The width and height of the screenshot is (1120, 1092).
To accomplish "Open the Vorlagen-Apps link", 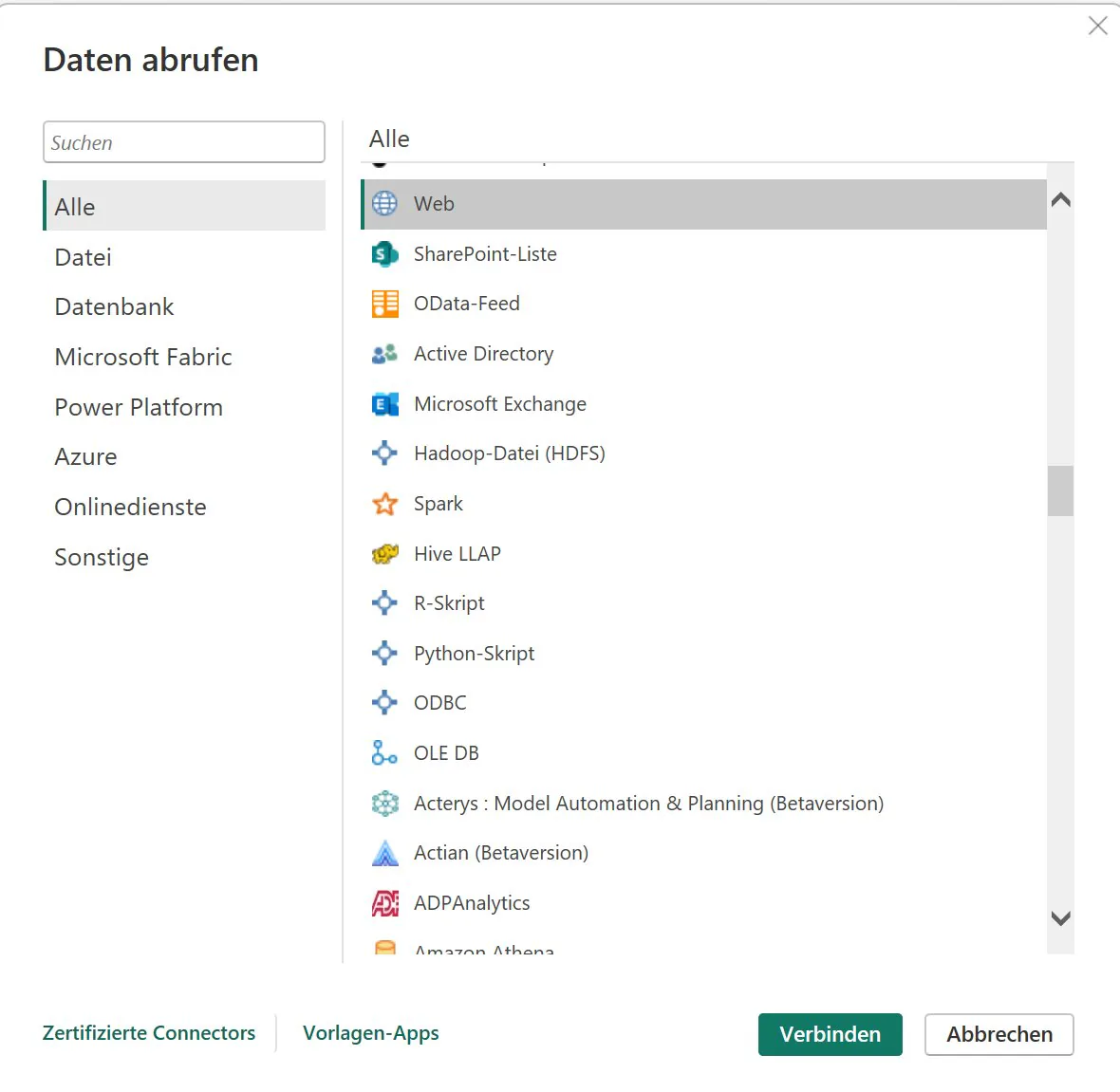I will point(371,1033).
